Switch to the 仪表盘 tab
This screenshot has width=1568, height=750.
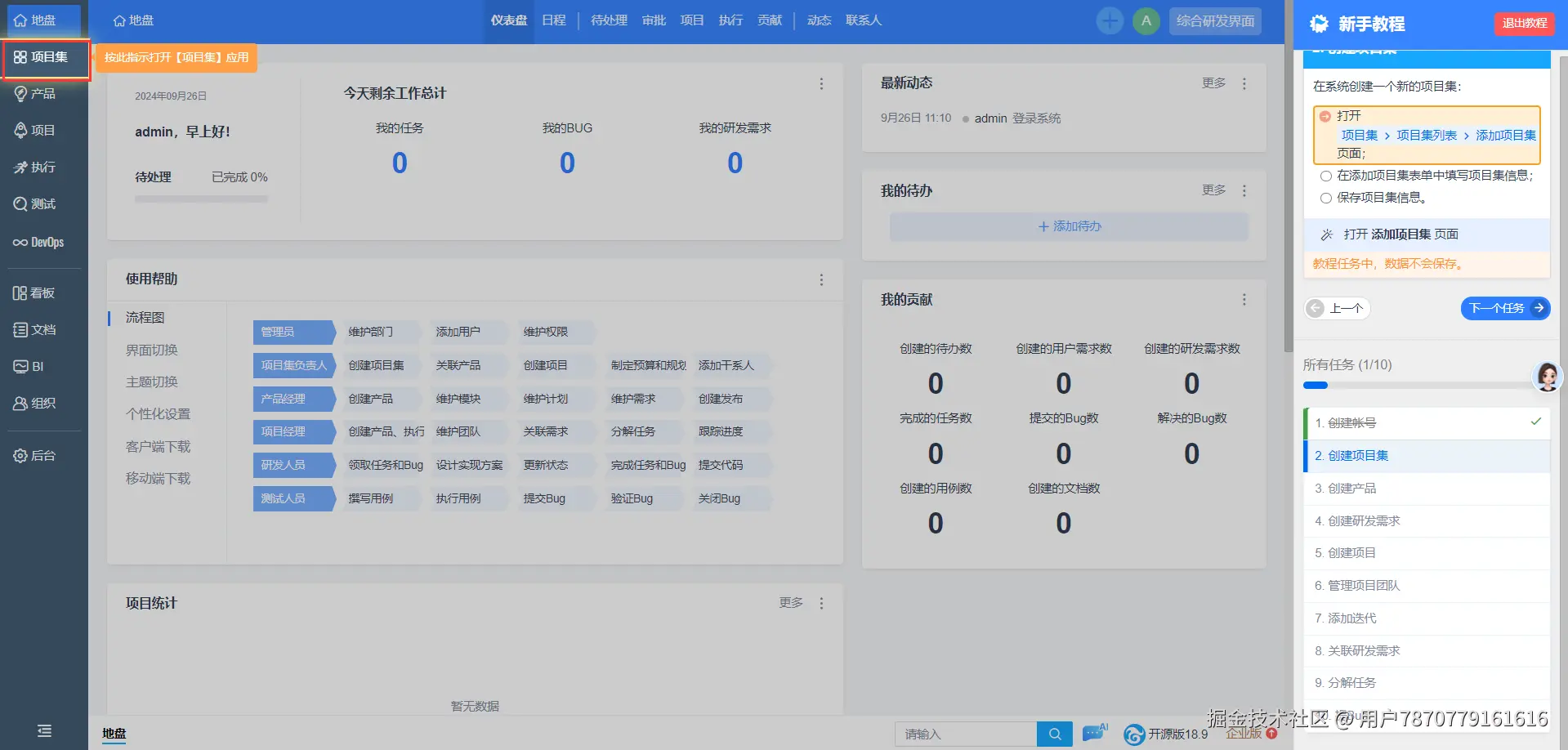tap(509, 20)
